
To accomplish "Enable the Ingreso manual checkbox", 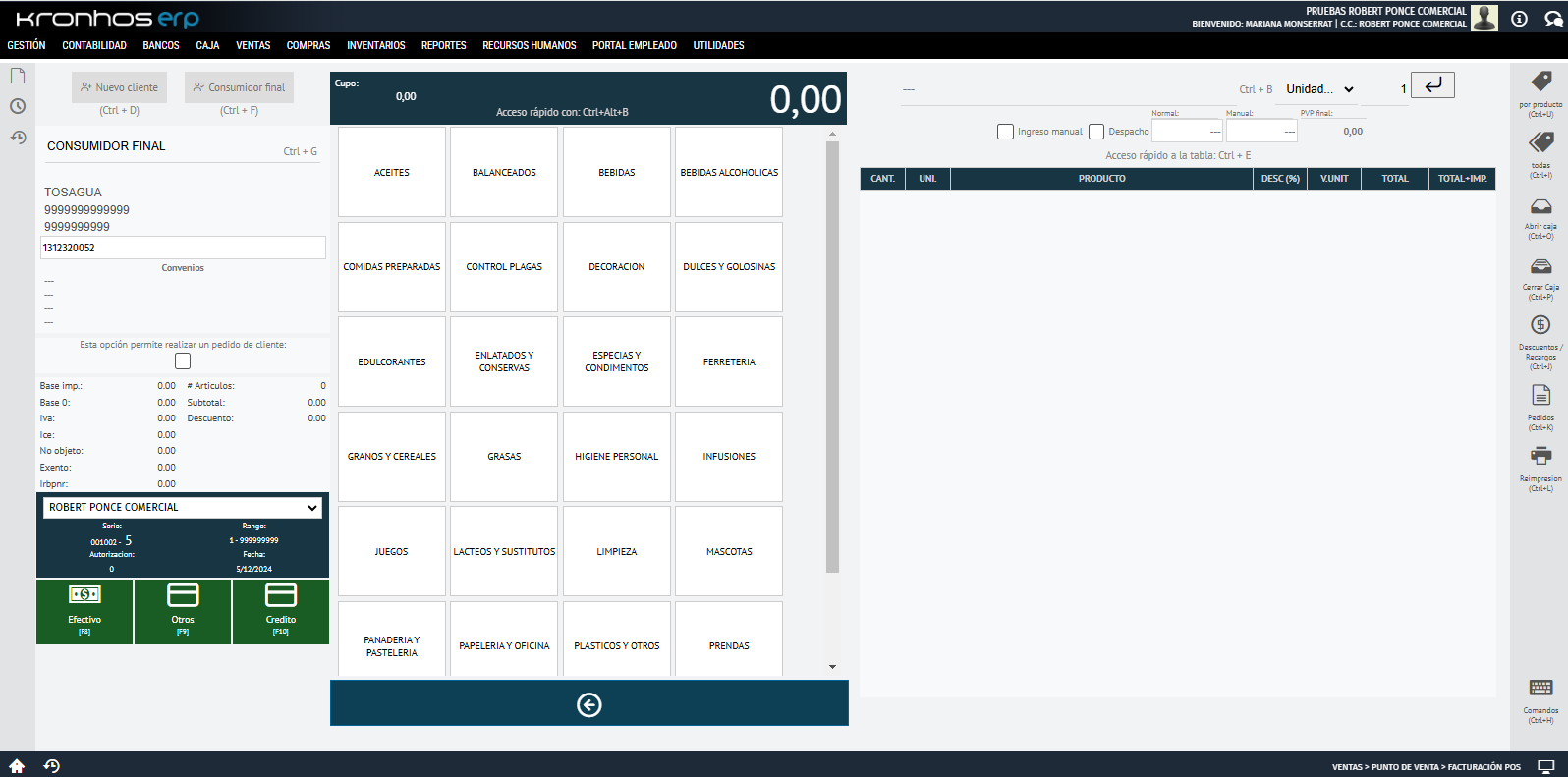I will 1005,132.
